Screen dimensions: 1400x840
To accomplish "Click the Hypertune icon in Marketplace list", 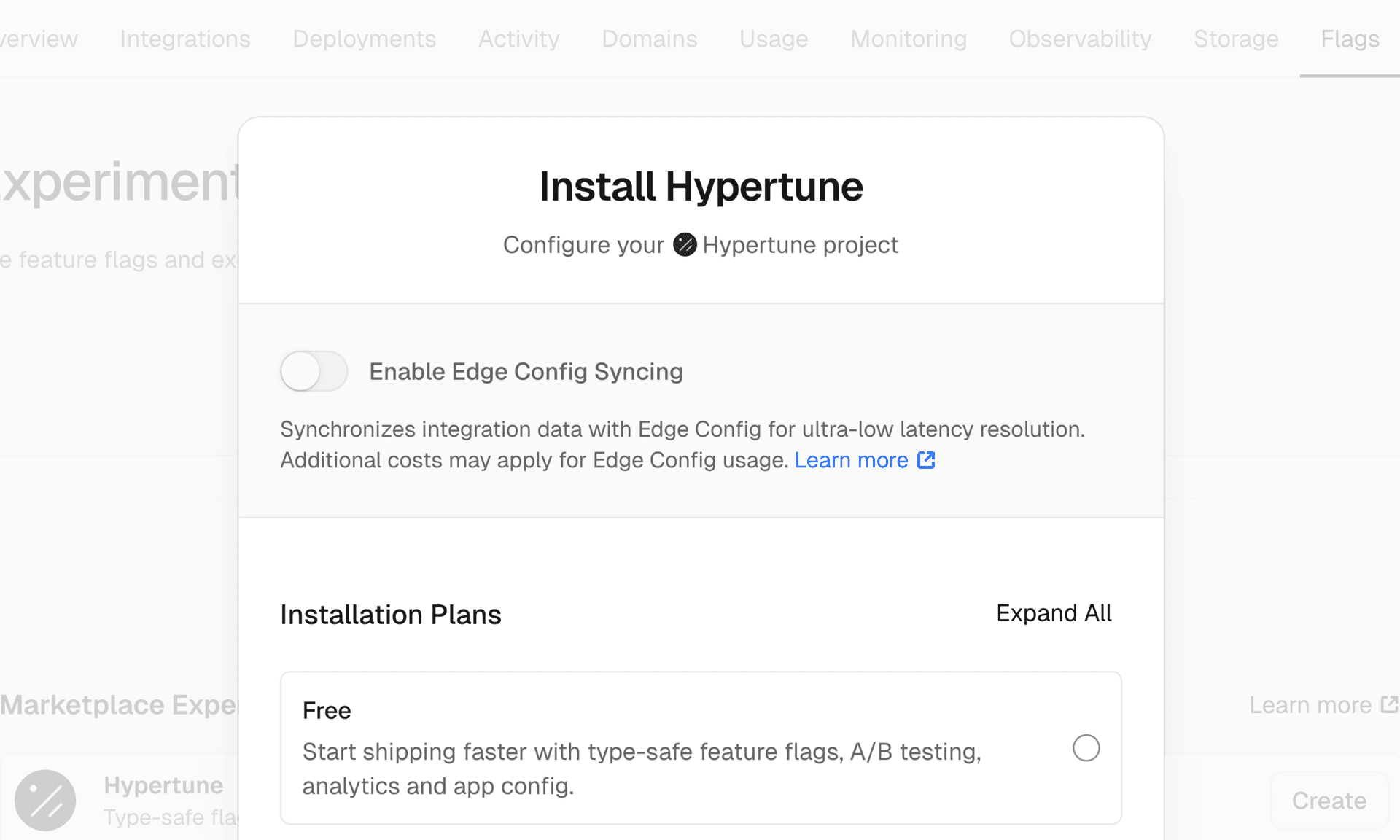I will click(45, 800).
